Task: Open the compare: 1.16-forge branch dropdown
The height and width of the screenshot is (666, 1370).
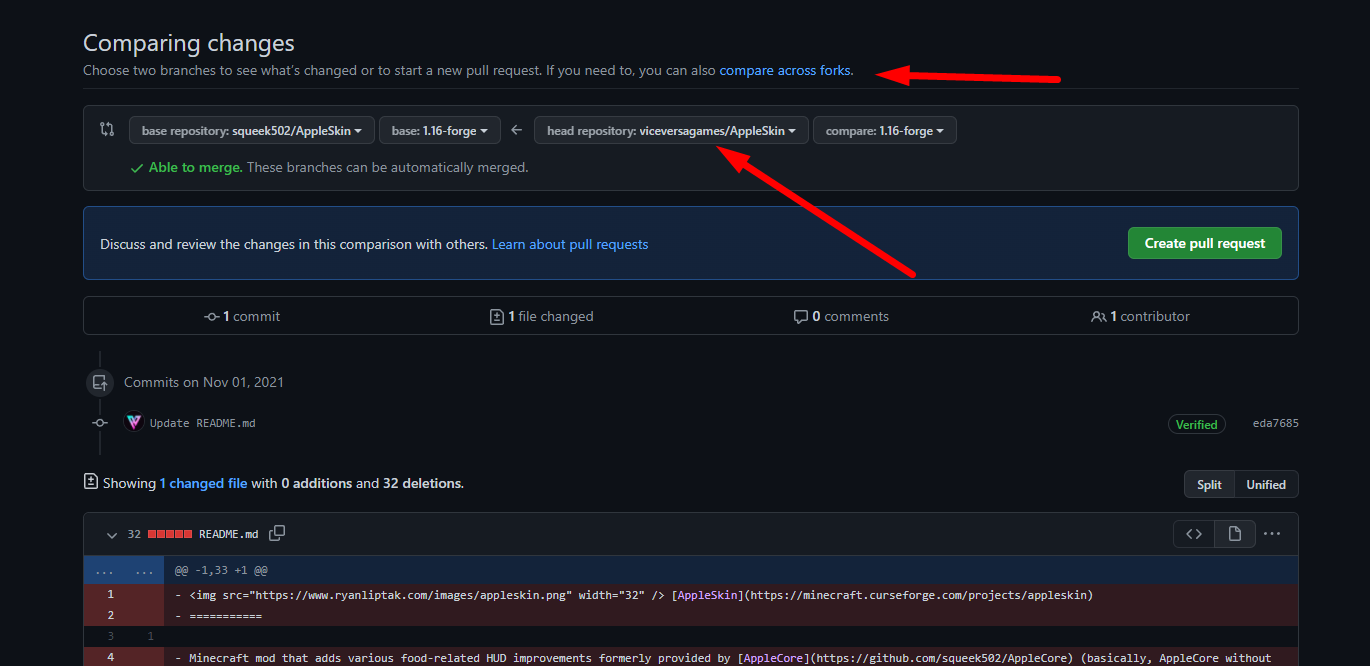Action: coord(884,129)
